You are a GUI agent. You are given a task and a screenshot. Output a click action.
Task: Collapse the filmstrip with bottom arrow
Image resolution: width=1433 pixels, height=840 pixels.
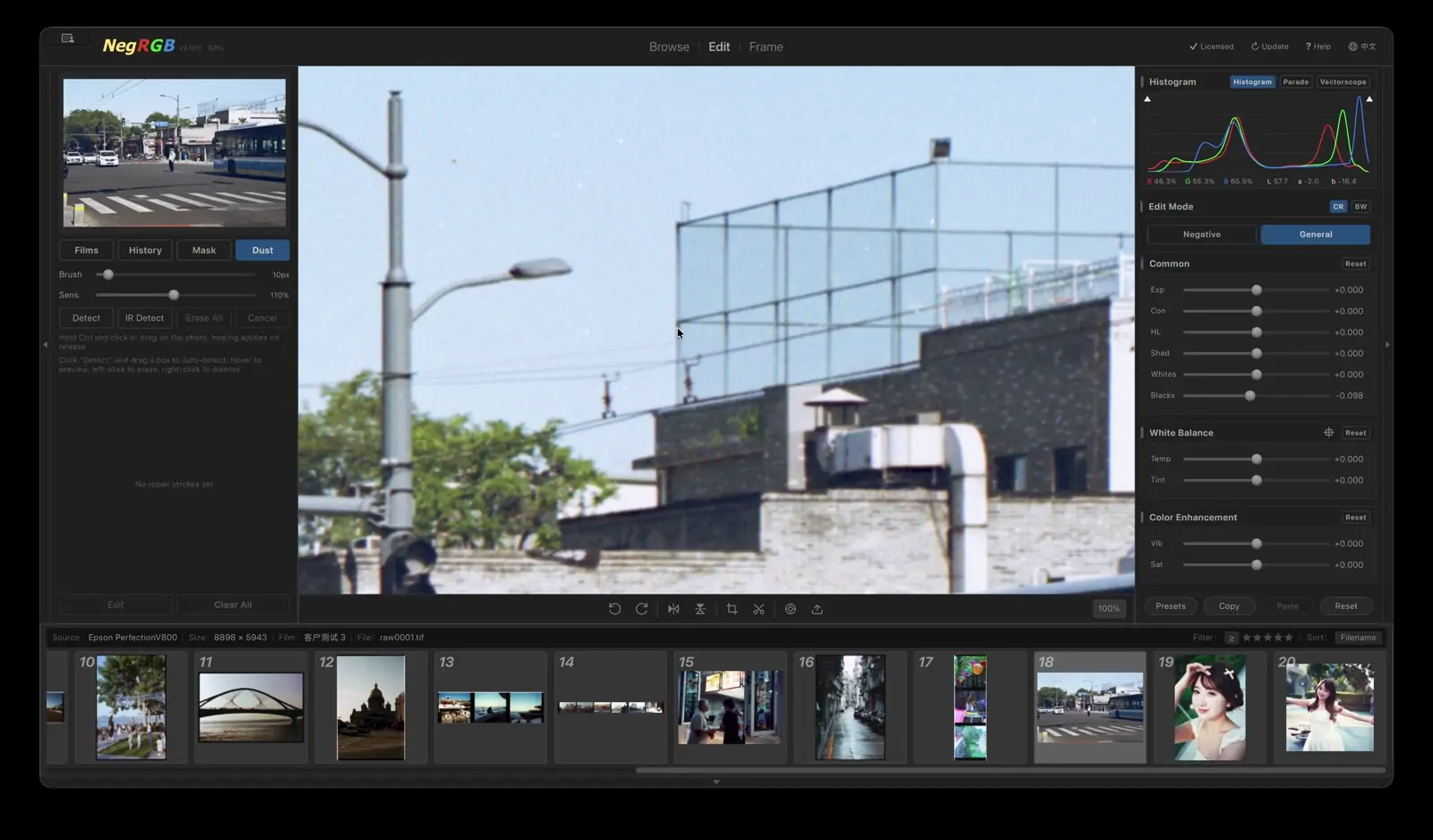[x=716, y=782]
